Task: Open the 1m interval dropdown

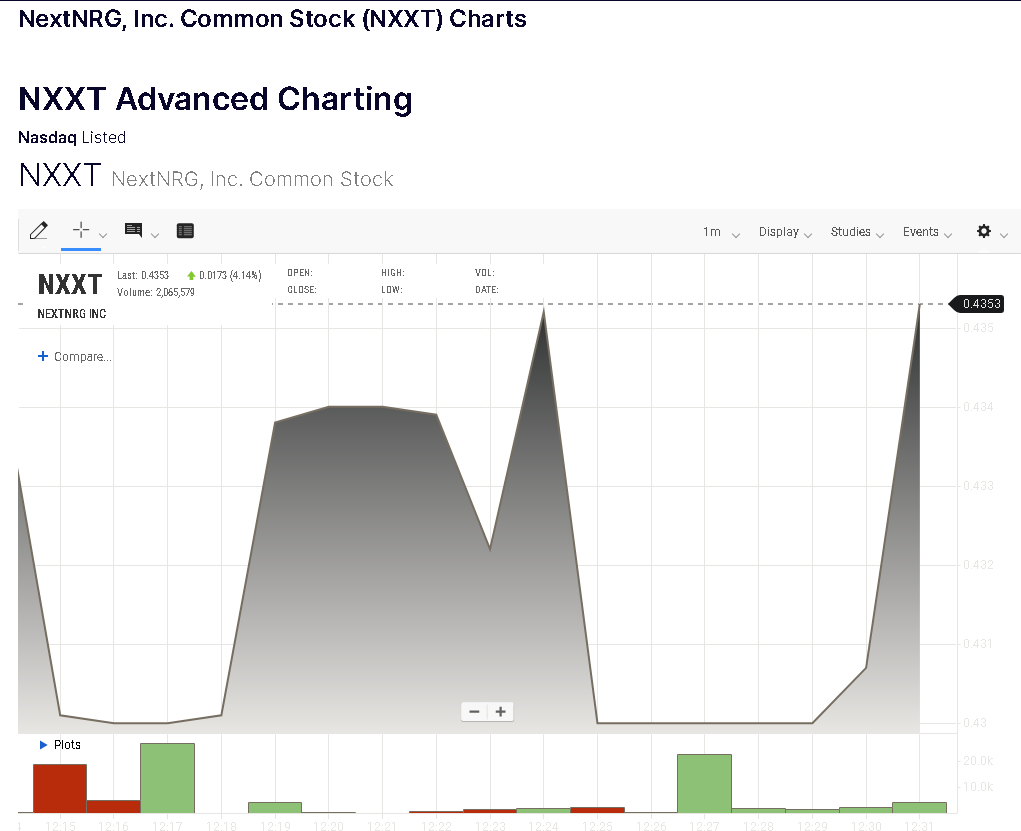Action: (721, 232)
